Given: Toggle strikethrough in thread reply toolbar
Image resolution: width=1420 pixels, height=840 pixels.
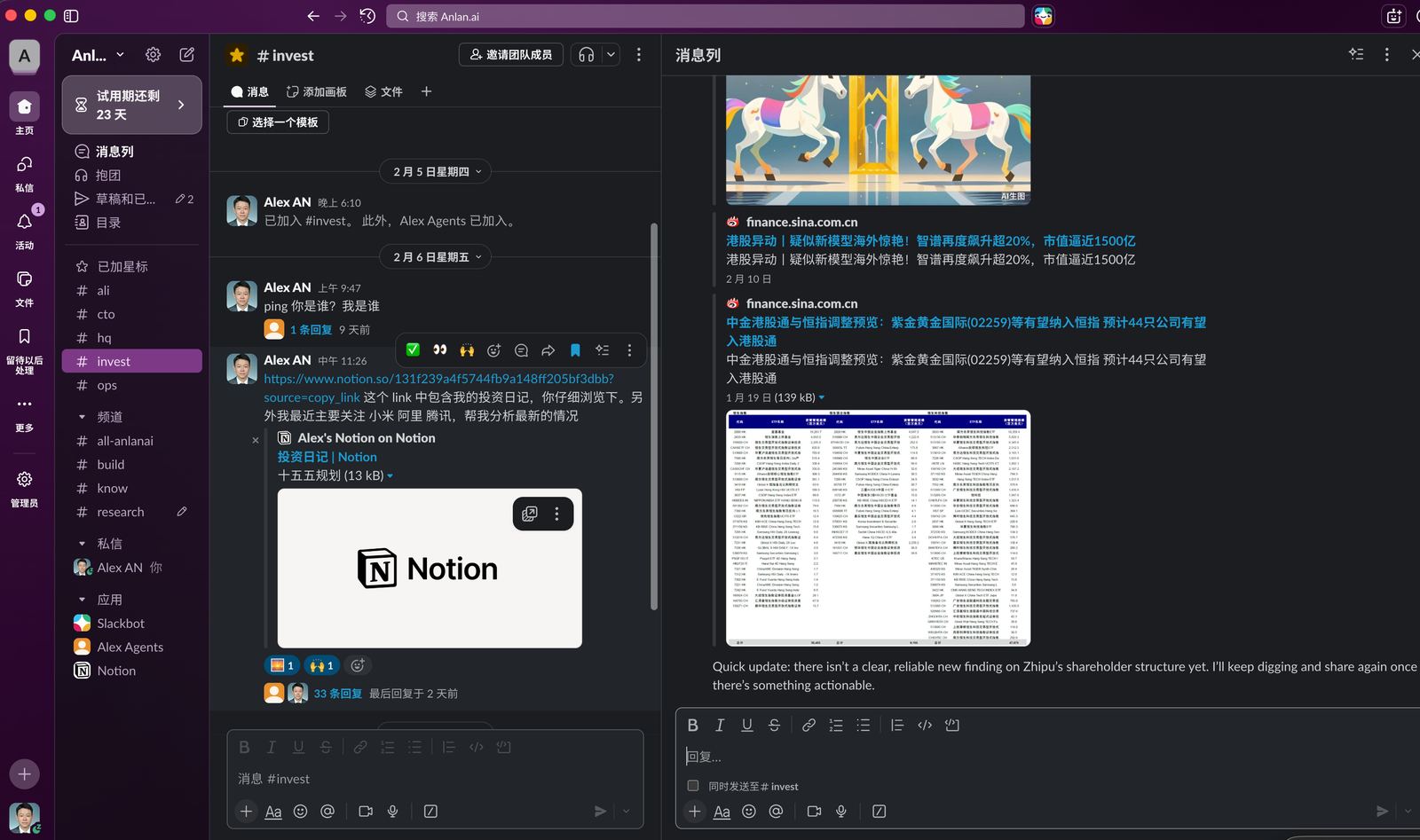Looking at the screenshot, I should point(774,725).
